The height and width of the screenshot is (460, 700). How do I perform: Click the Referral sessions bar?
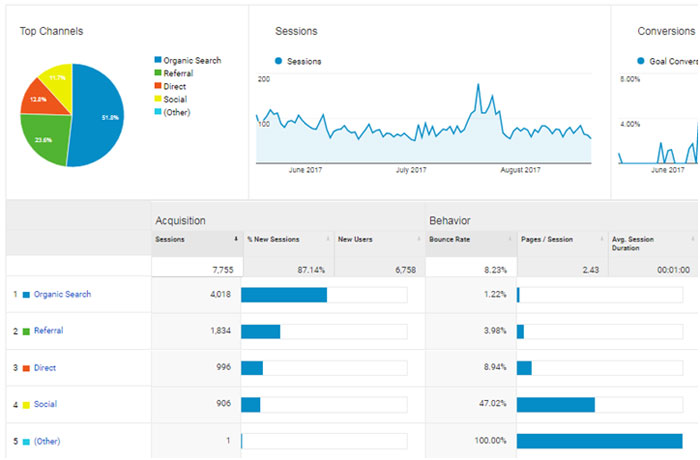(261, 331)
